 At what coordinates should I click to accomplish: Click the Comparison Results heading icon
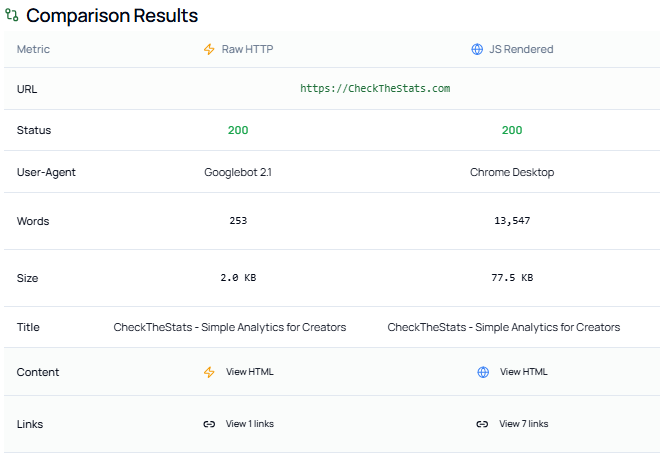(12, 16)
